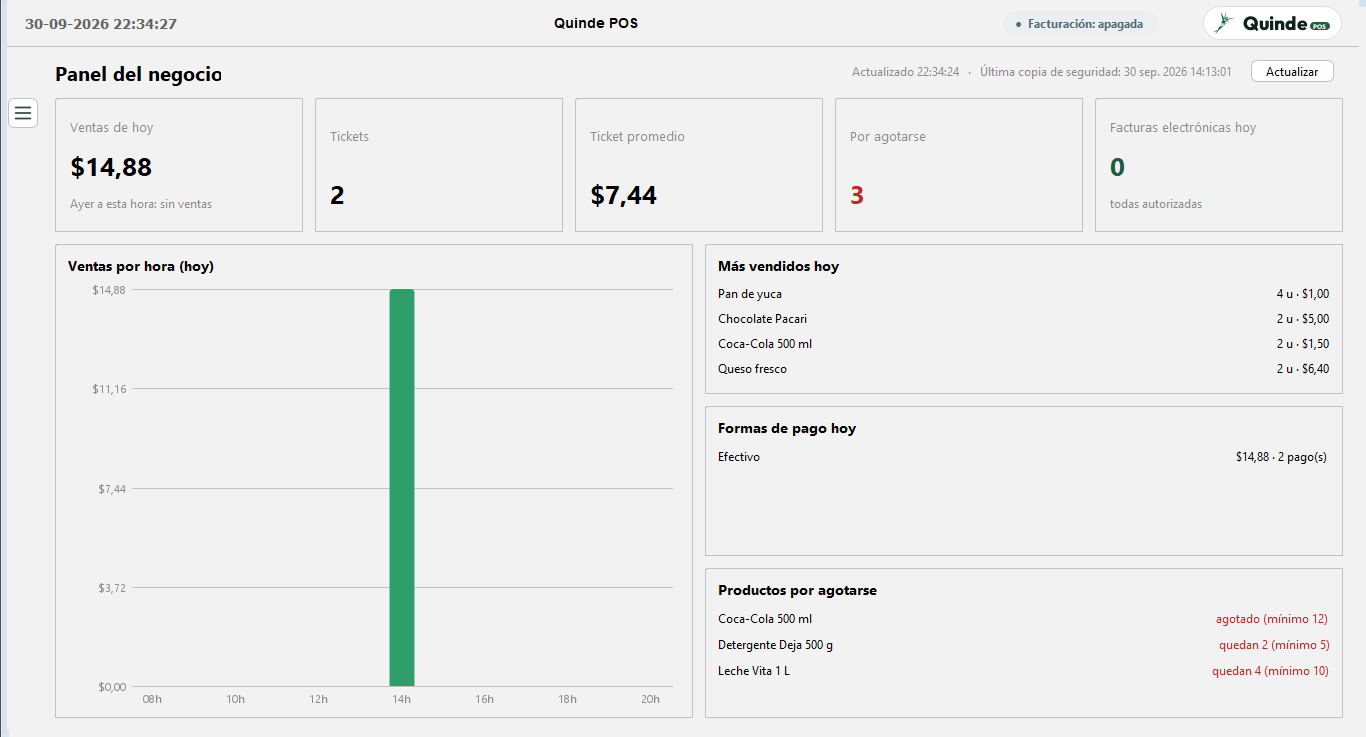Click the Actualizar button
The height and width of the screenshot is (737, 1366).
point(1292,72)
